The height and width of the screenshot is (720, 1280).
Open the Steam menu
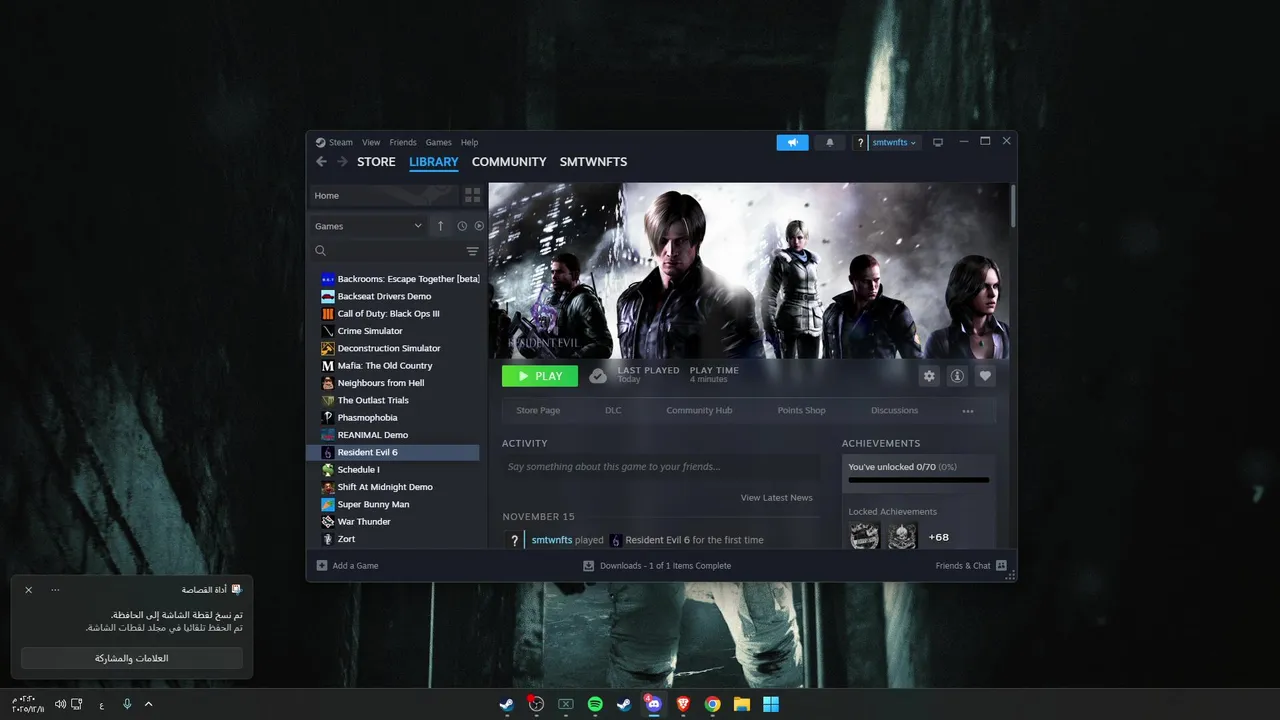point(341,142)
